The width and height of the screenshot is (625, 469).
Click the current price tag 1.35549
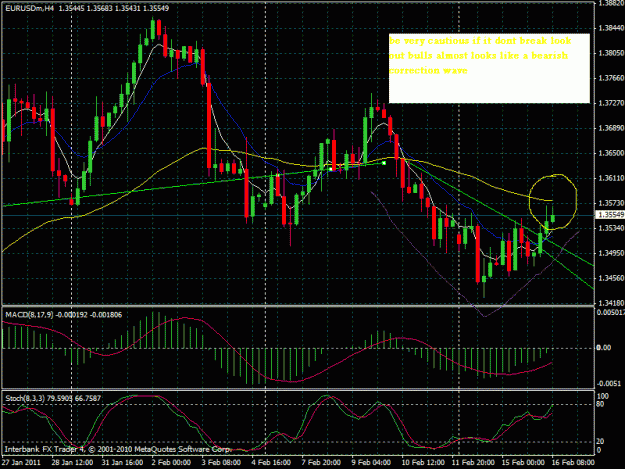pos(611,215)
